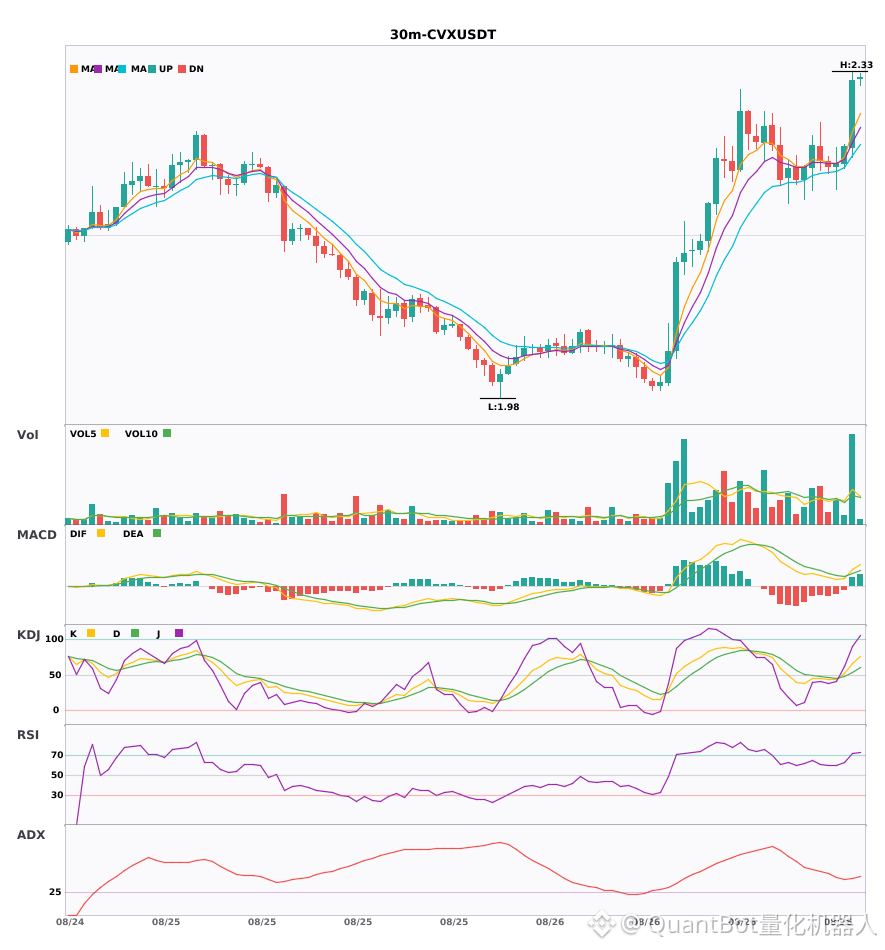The height and width of the screenshot is (950, 885).
Task: Click the VOL5 legend text
Action: pos(83,434)
